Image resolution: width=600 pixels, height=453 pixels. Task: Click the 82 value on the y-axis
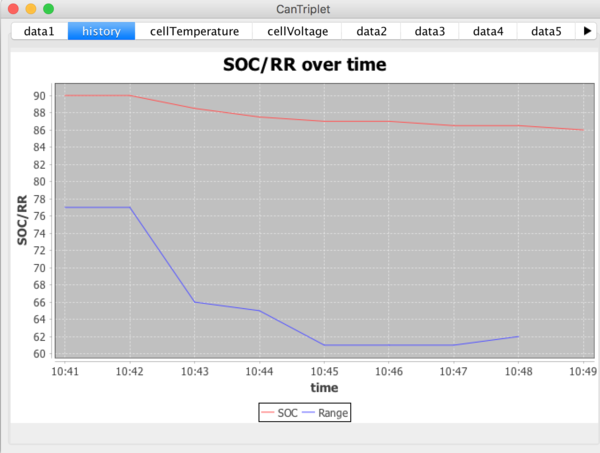pos(39,165)
